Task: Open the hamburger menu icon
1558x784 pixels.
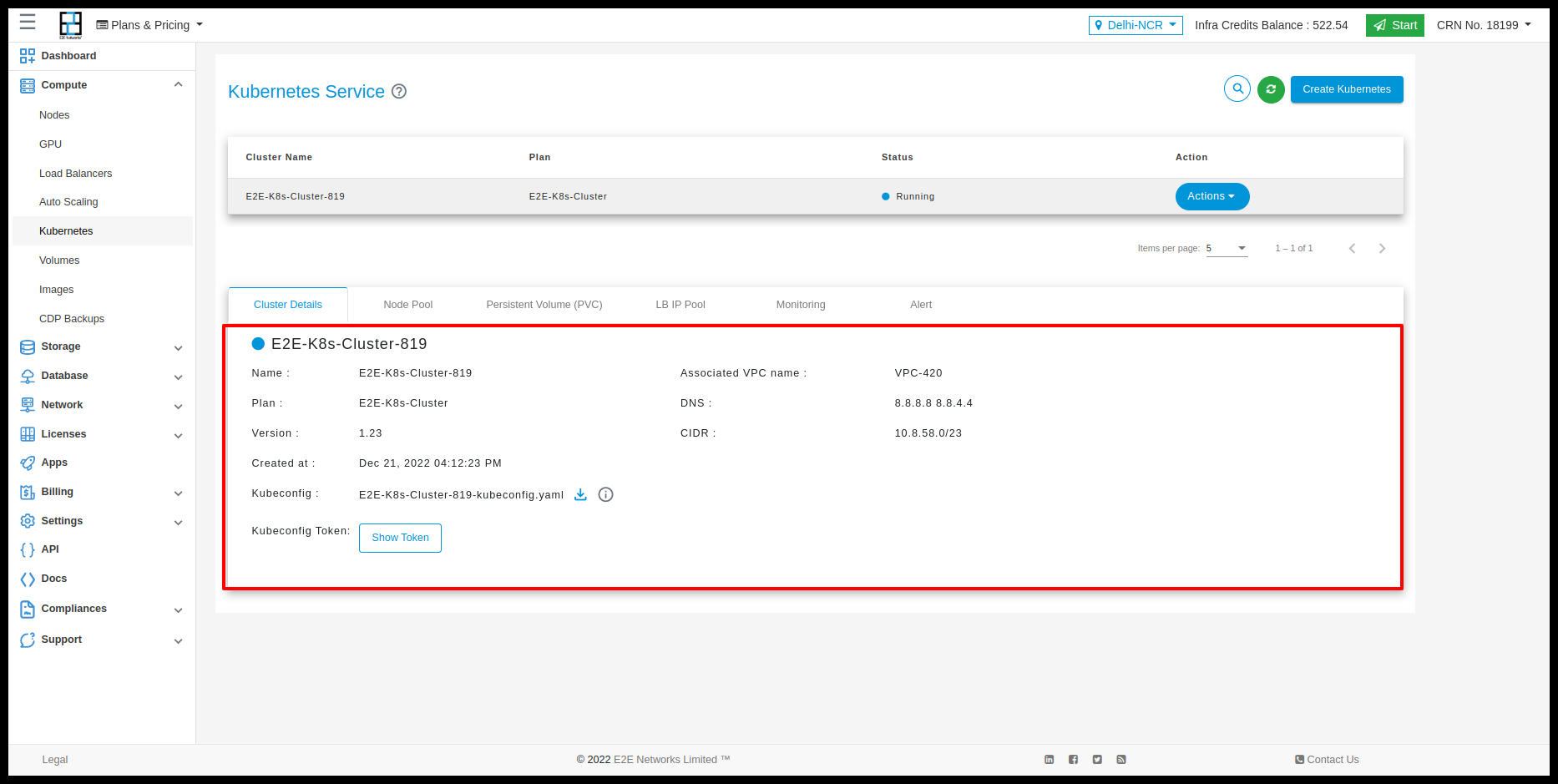Action: (28, 22)
